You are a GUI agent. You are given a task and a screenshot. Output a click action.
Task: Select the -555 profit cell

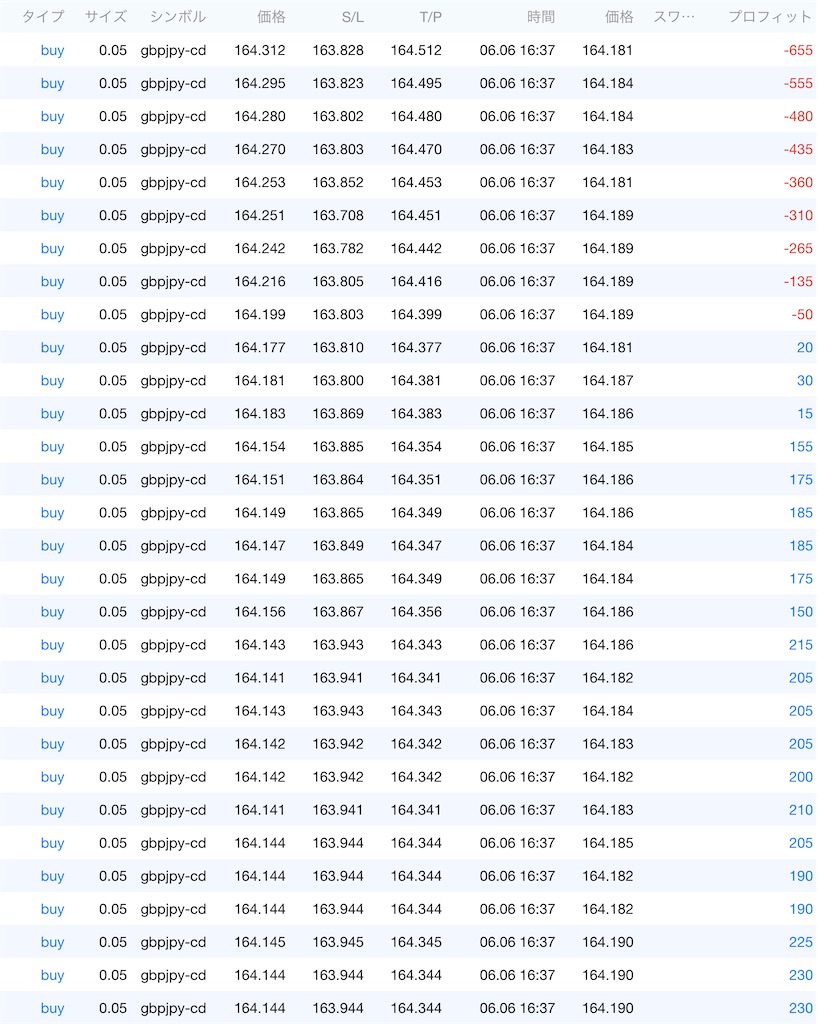(798, 84)
